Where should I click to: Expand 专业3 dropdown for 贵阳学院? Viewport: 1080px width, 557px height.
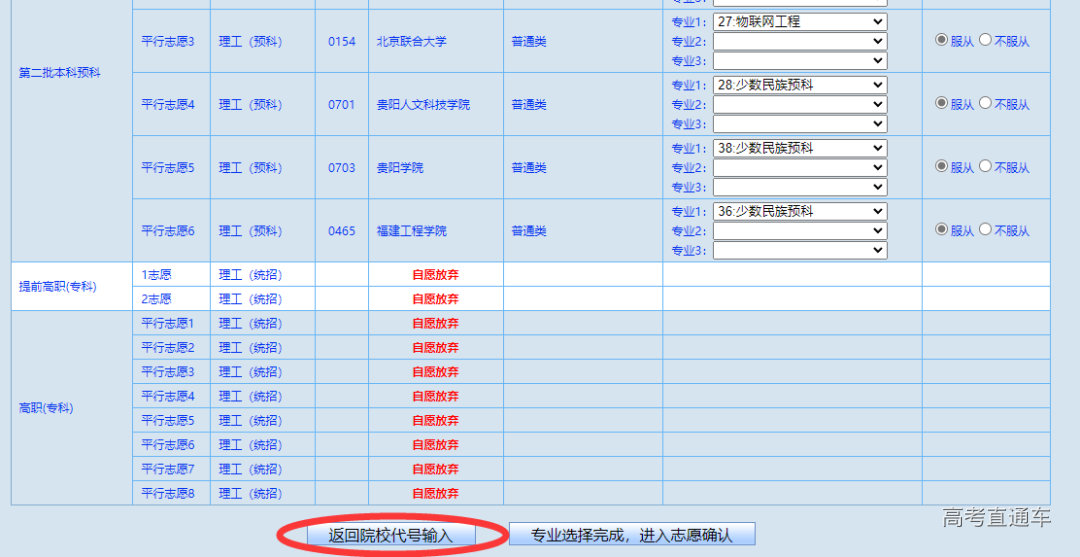pos(799,187)
